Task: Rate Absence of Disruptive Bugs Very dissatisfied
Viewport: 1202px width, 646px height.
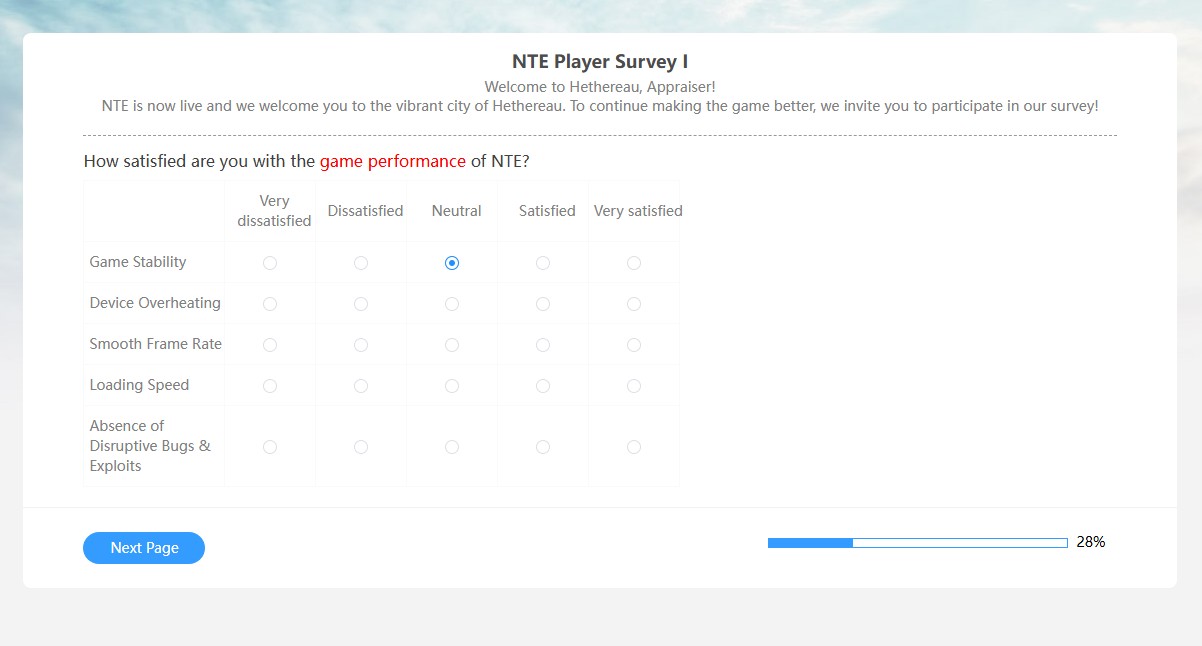Action: [x=270, y=447]
